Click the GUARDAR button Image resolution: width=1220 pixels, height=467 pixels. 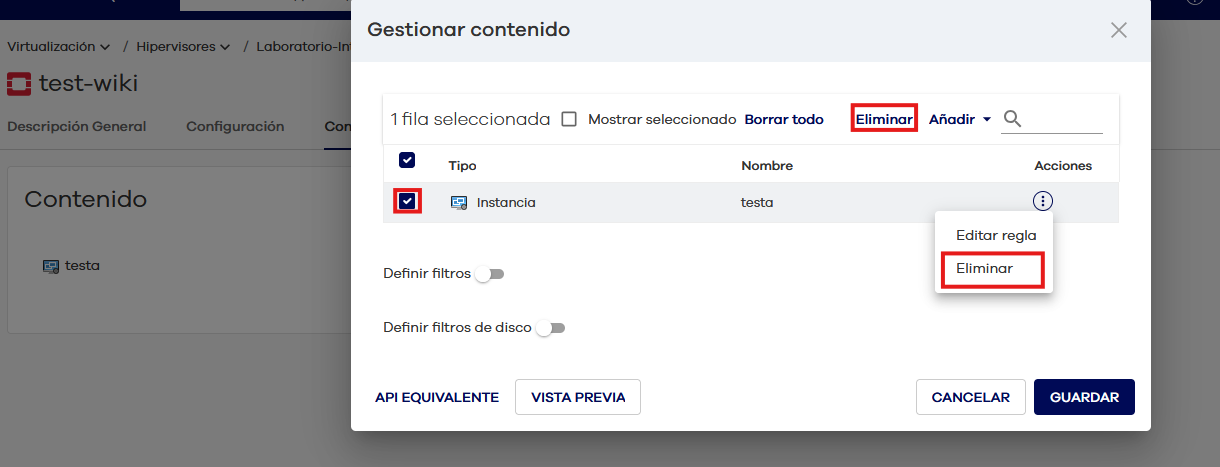click(1084, 397)
